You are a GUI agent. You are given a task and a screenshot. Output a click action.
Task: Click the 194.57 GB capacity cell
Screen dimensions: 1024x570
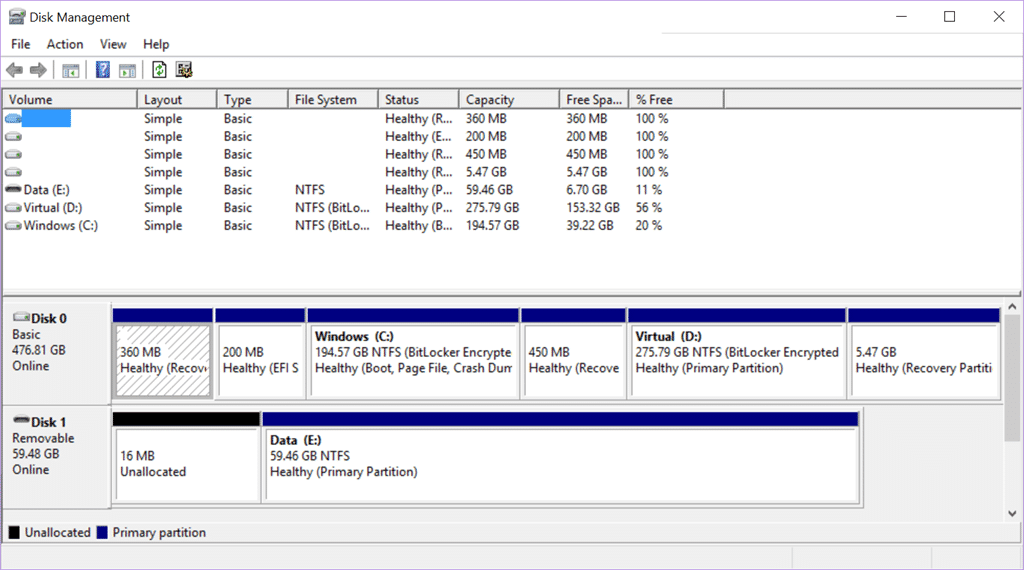click(492, 225)
